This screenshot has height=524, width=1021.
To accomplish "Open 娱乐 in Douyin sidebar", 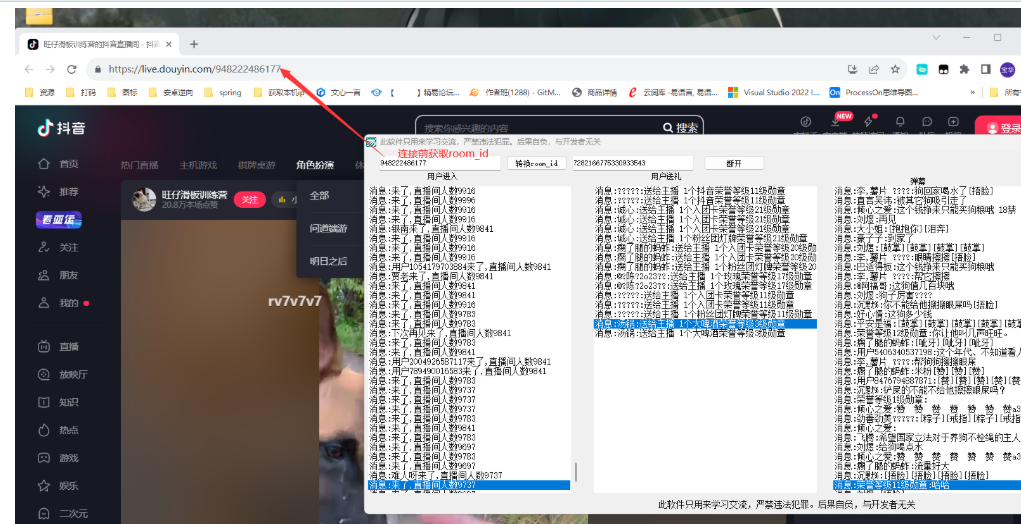I will 59,486.
